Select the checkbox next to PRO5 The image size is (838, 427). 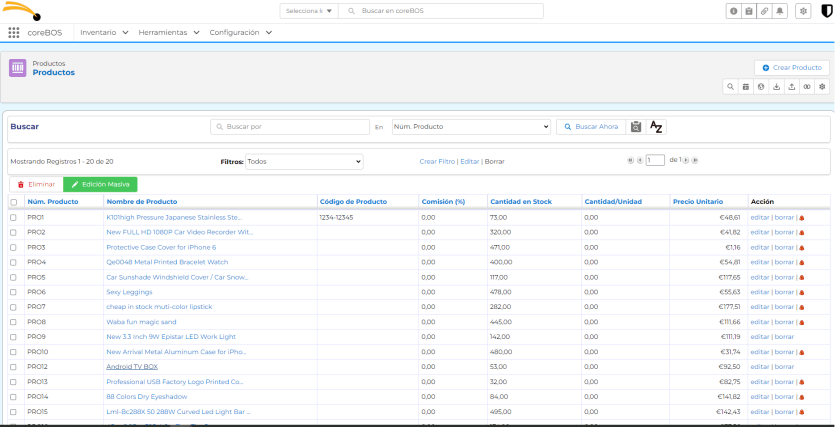pos(14,277)
